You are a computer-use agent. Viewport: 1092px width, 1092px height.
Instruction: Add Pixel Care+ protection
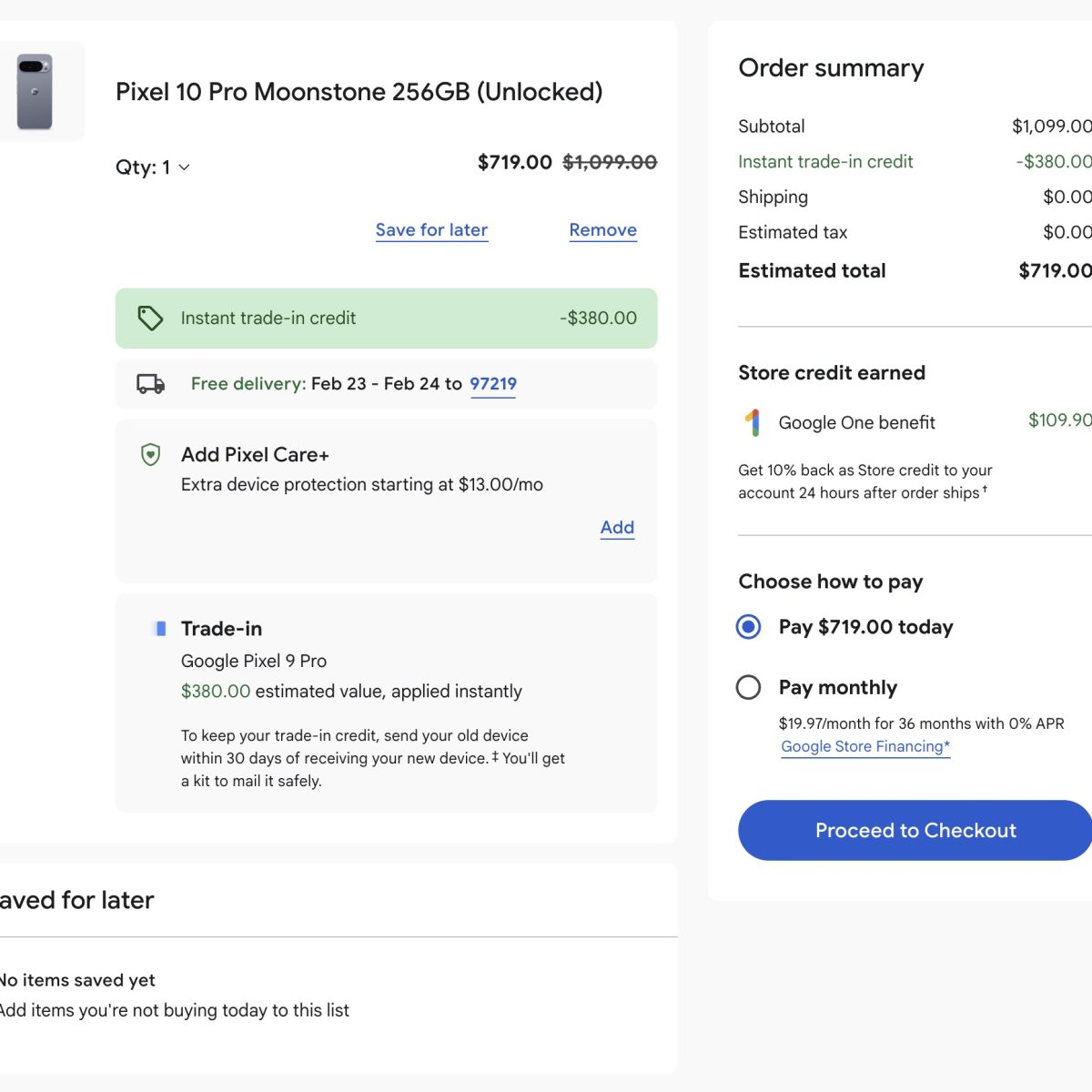(617, 528)
